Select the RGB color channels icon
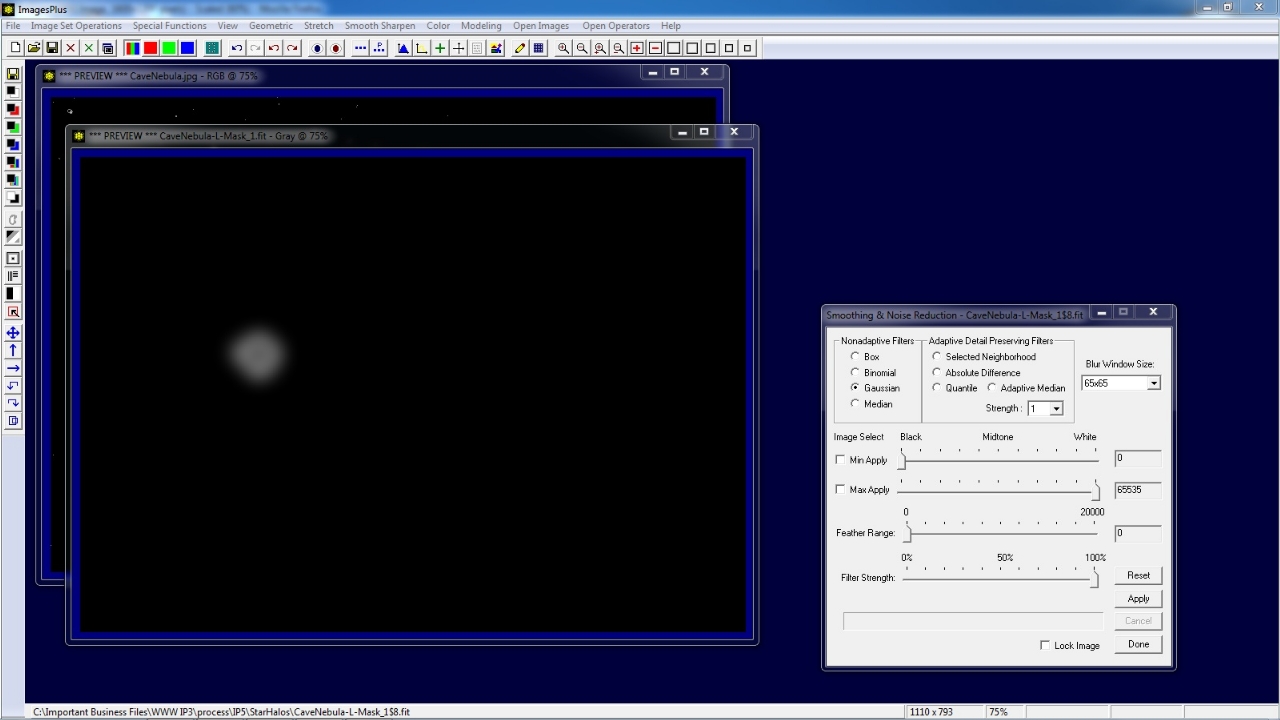This screenshot has height=720, width=1280. [132, 48]
